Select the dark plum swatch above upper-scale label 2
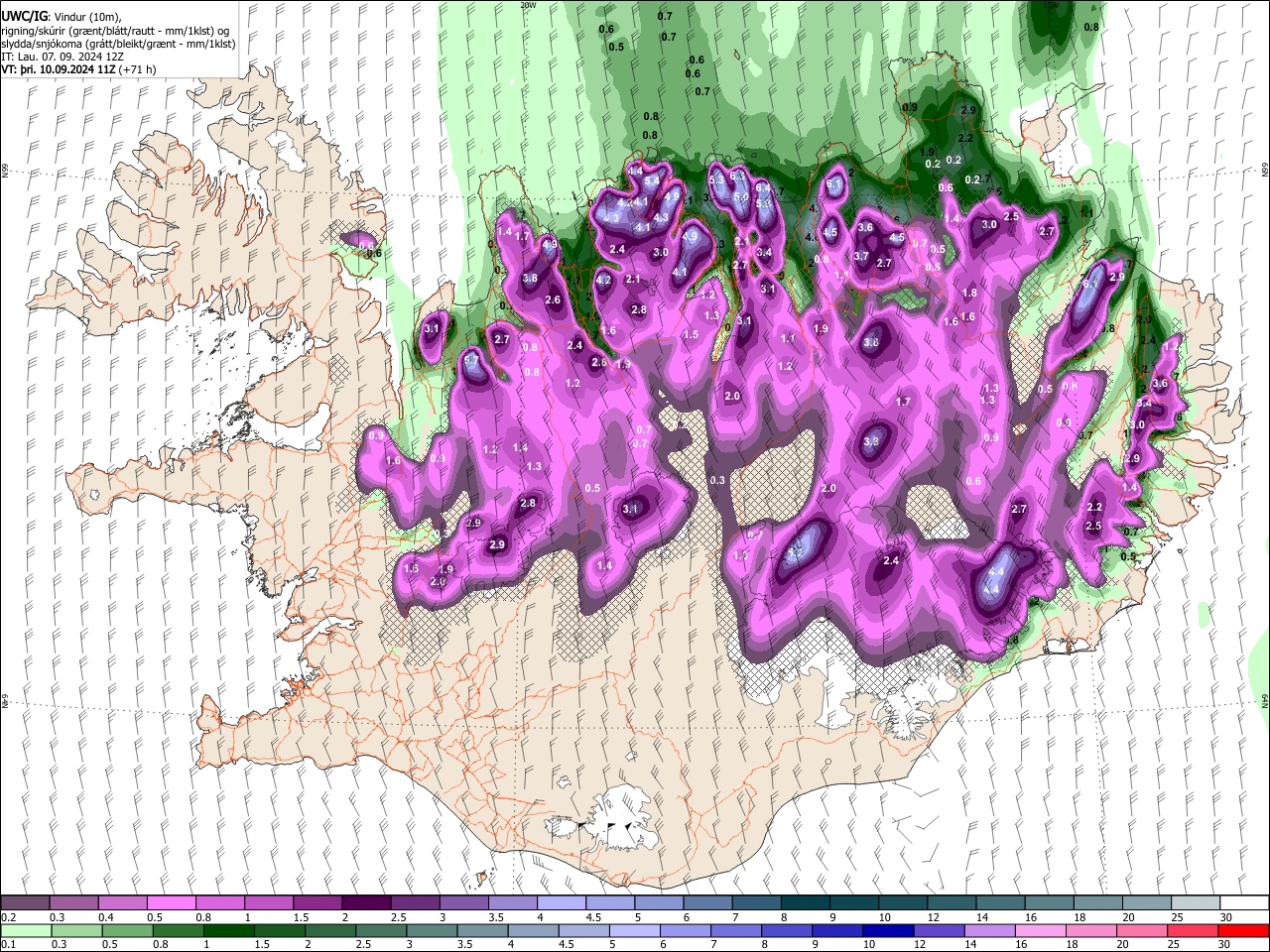 (x=365, y=902)
